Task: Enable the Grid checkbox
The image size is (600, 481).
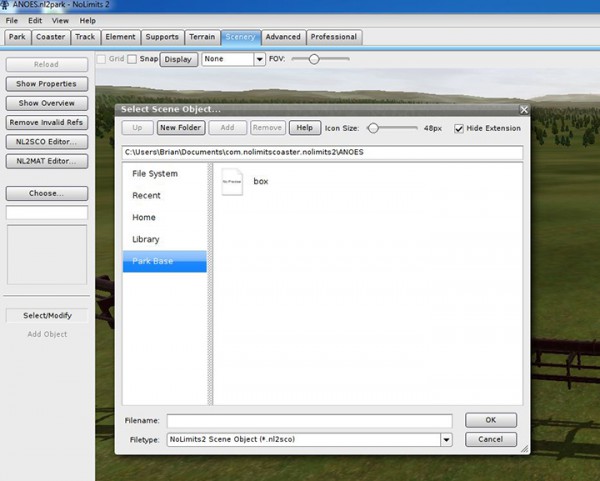Action: tap(103, 59)
